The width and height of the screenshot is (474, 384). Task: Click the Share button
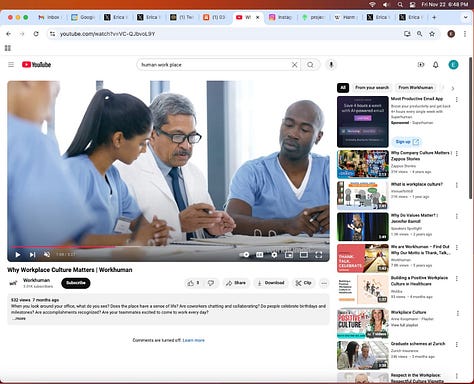[236, 283]
